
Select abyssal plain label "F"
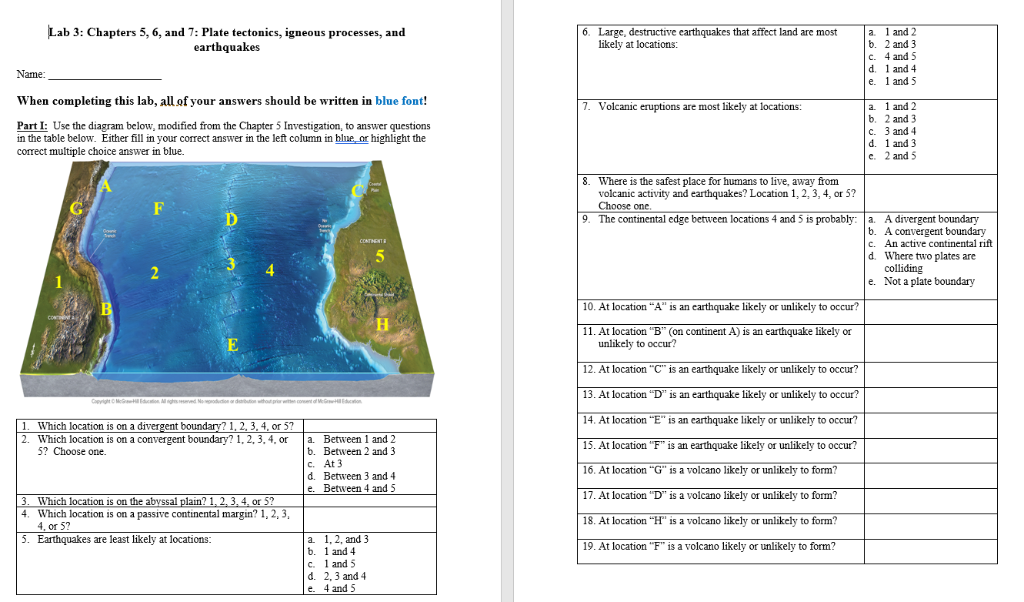coord(157,209)
